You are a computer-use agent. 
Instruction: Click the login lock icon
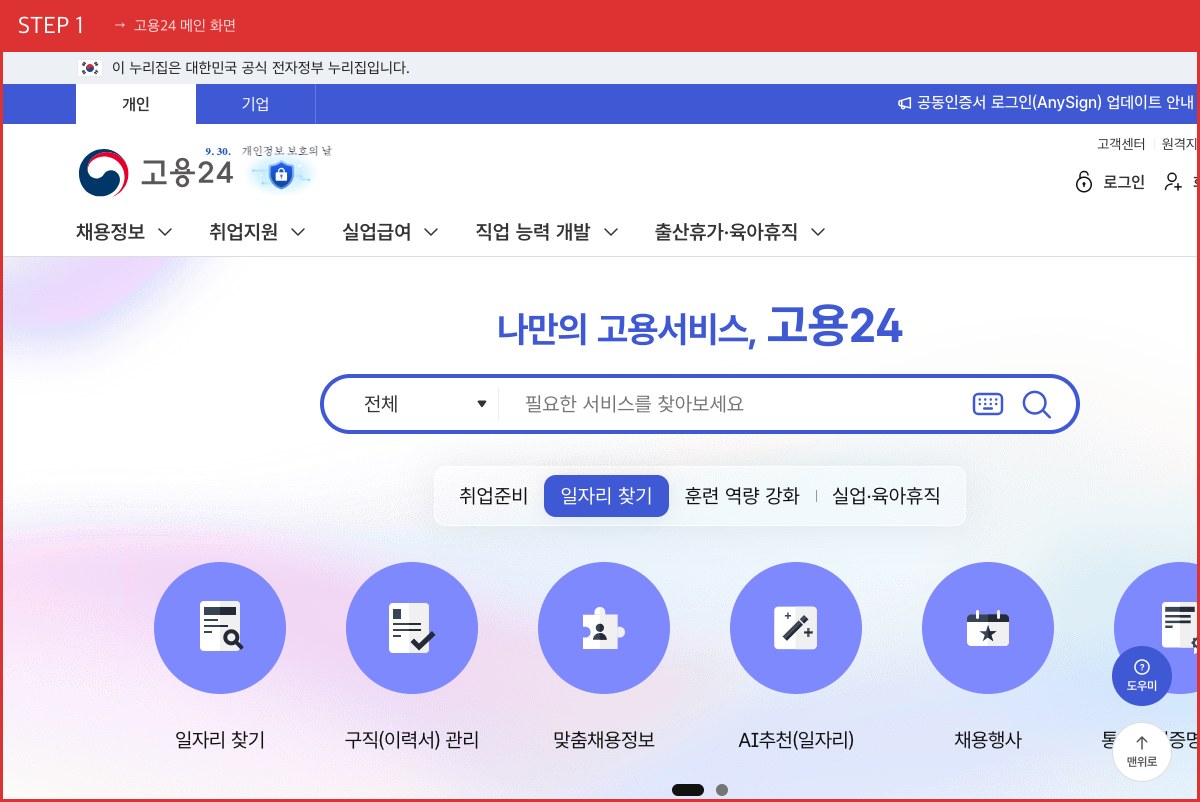(1084, 181)
